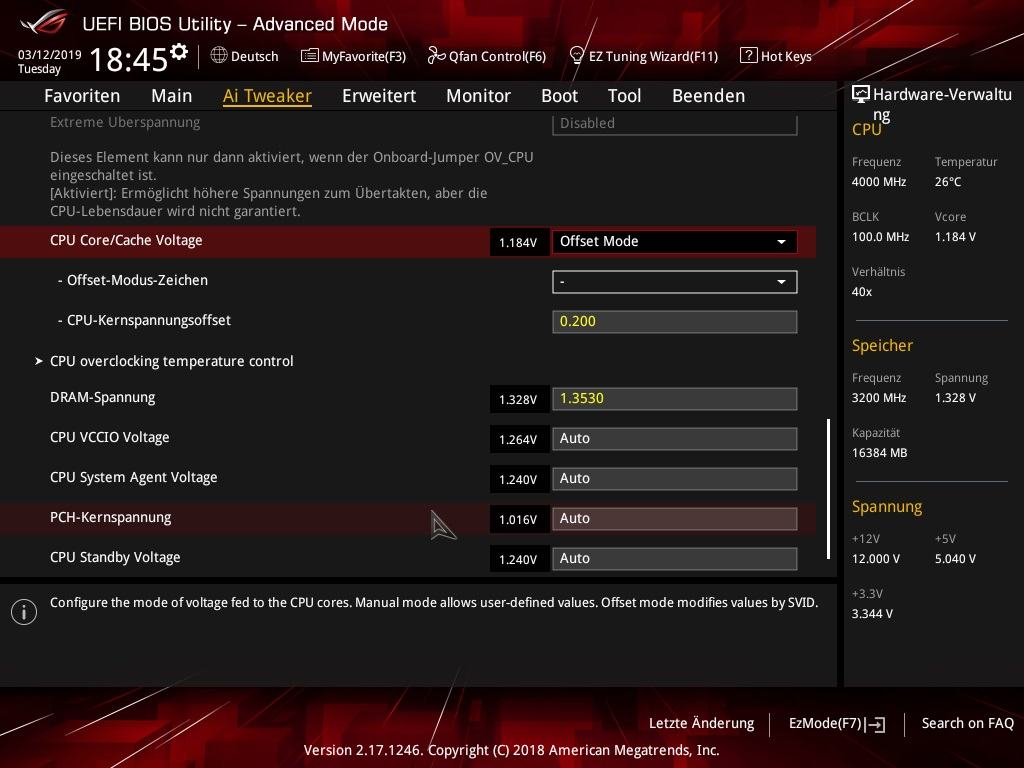Click Letzte Änderung button
This screenshot has height=768, width=1024.
coord(701,724)
